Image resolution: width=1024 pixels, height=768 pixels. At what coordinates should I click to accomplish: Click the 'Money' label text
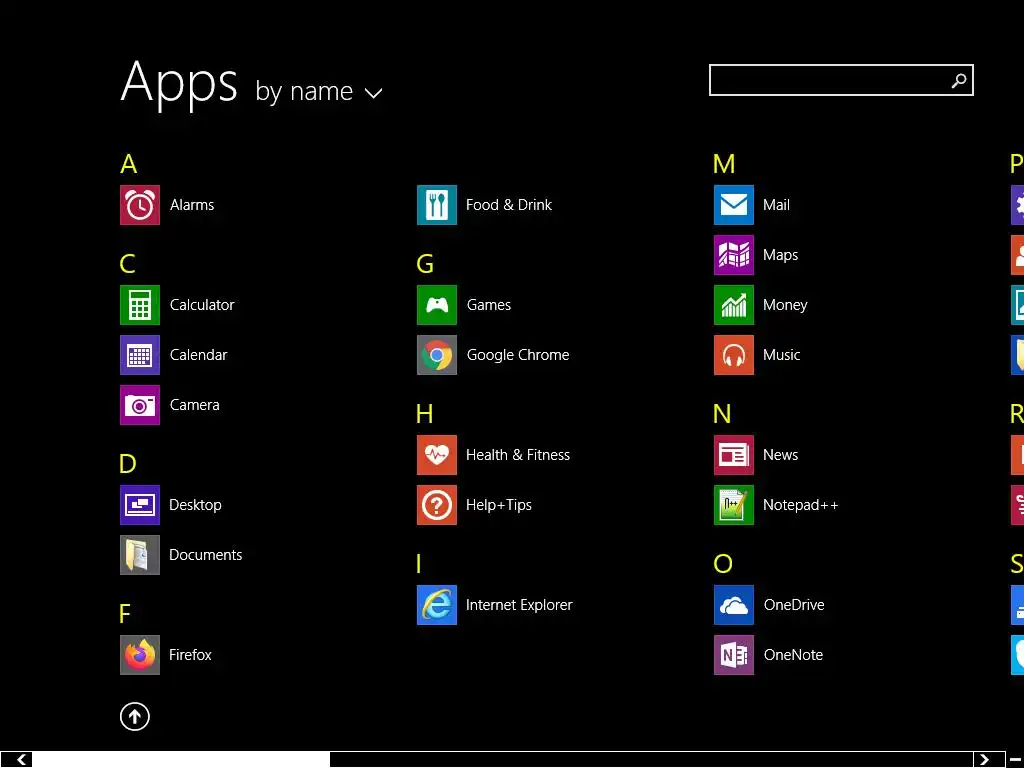pos(785,305)
